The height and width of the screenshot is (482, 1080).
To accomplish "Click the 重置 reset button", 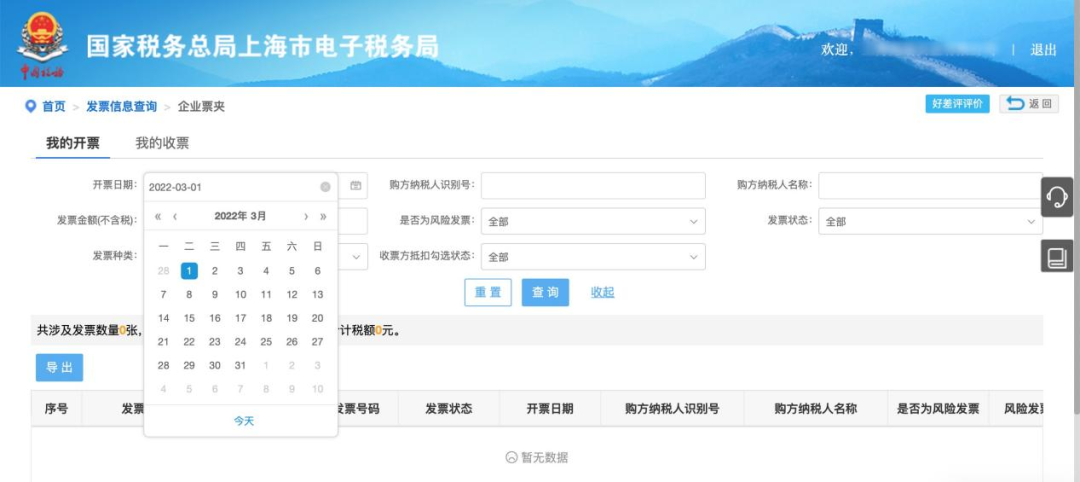I will (488, 292).
